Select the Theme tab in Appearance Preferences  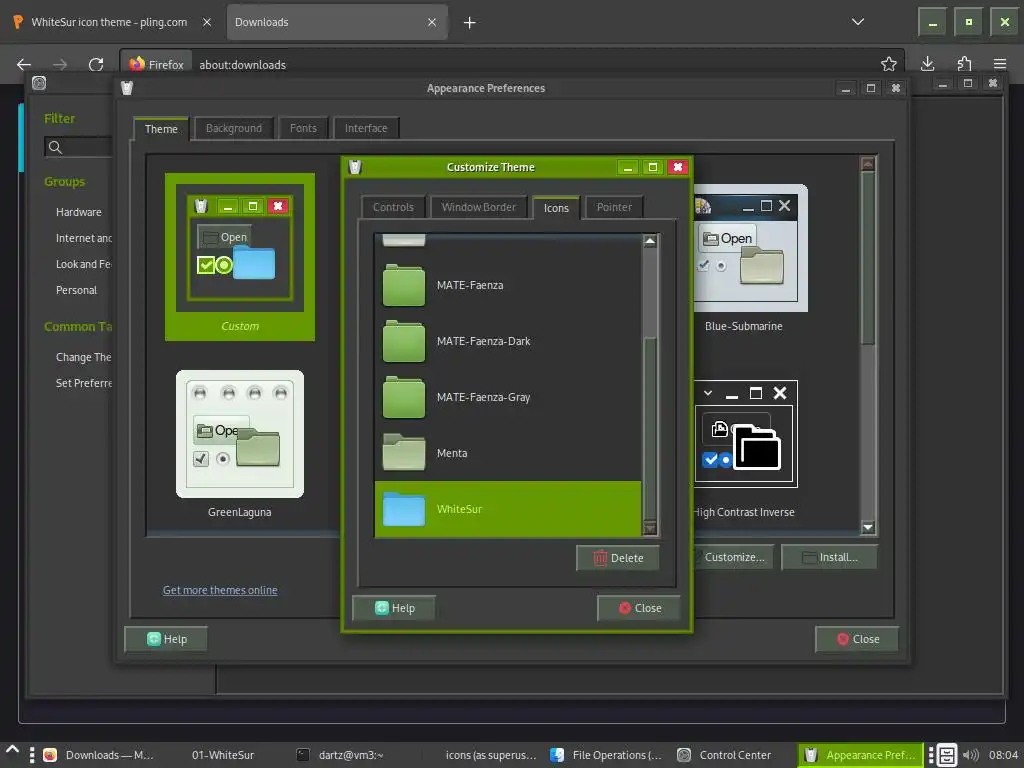click(161, 129)
